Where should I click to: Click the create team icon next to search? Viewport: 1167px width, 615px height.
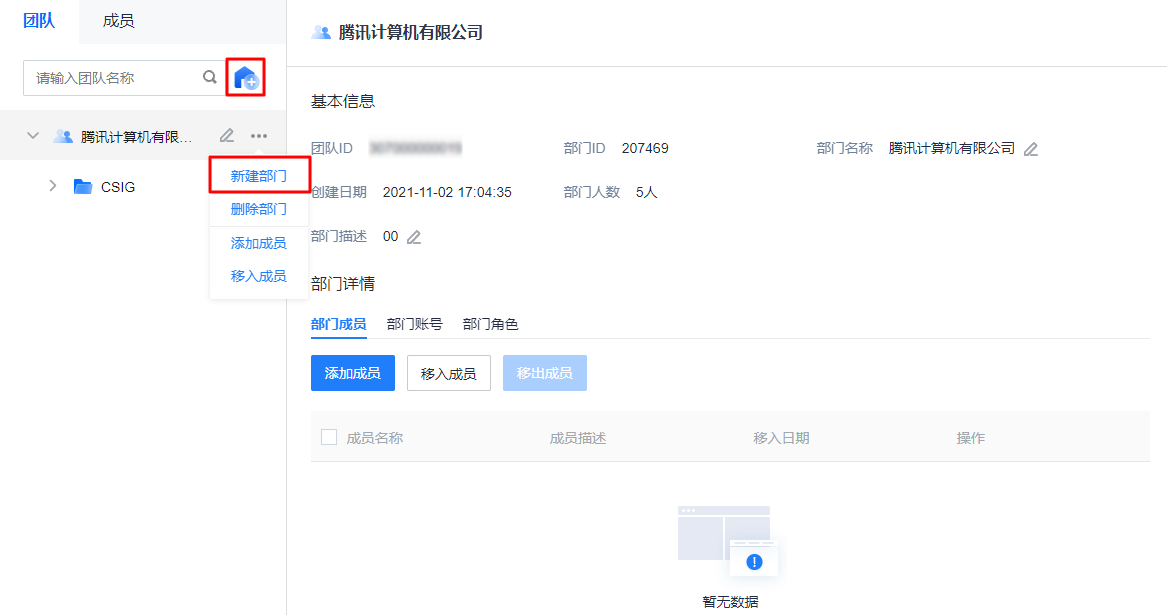point(246,77)
